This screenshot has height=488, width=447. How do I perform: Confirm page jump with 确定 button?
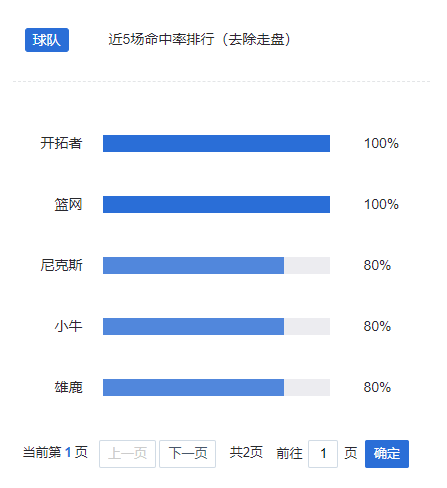[387, 454]
